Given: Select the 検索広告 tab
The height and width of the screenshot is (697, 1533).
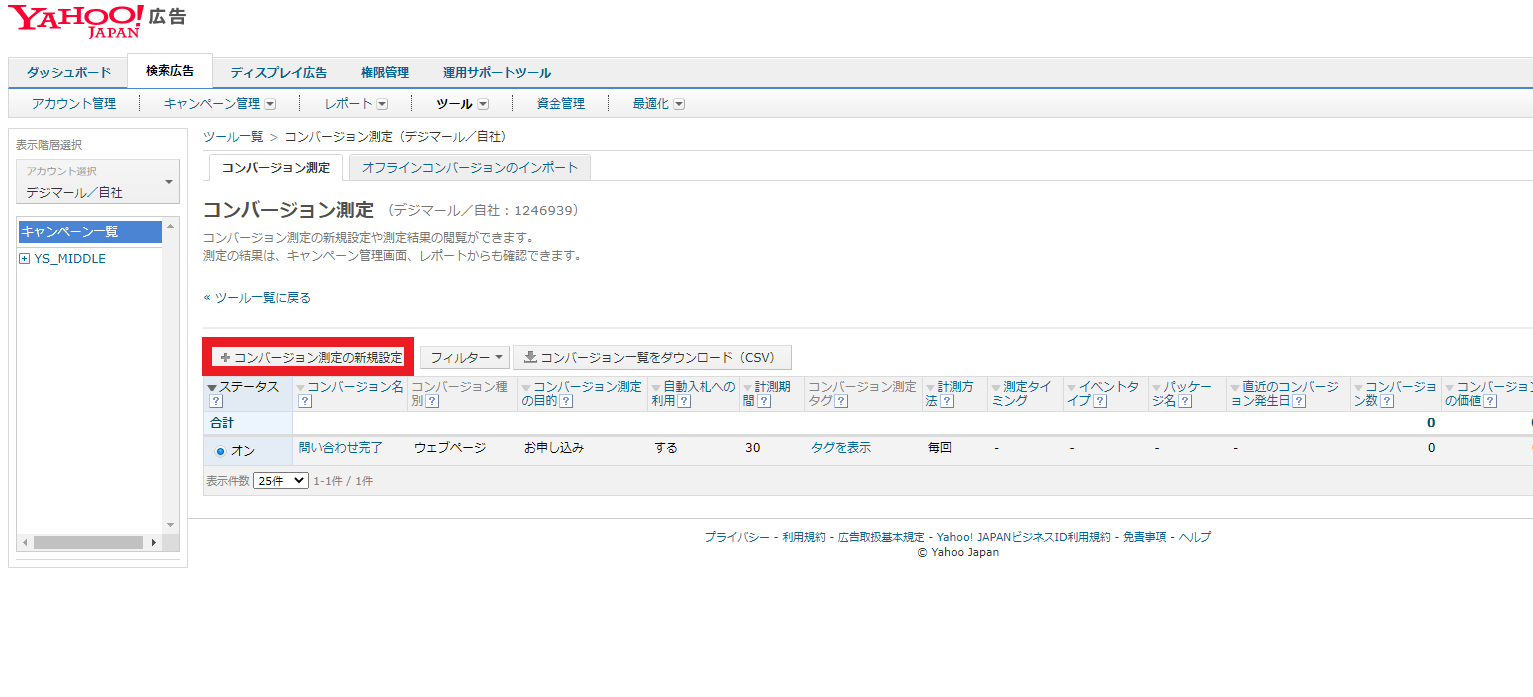Looking at the screenshot, I should (x=170, y=71).
